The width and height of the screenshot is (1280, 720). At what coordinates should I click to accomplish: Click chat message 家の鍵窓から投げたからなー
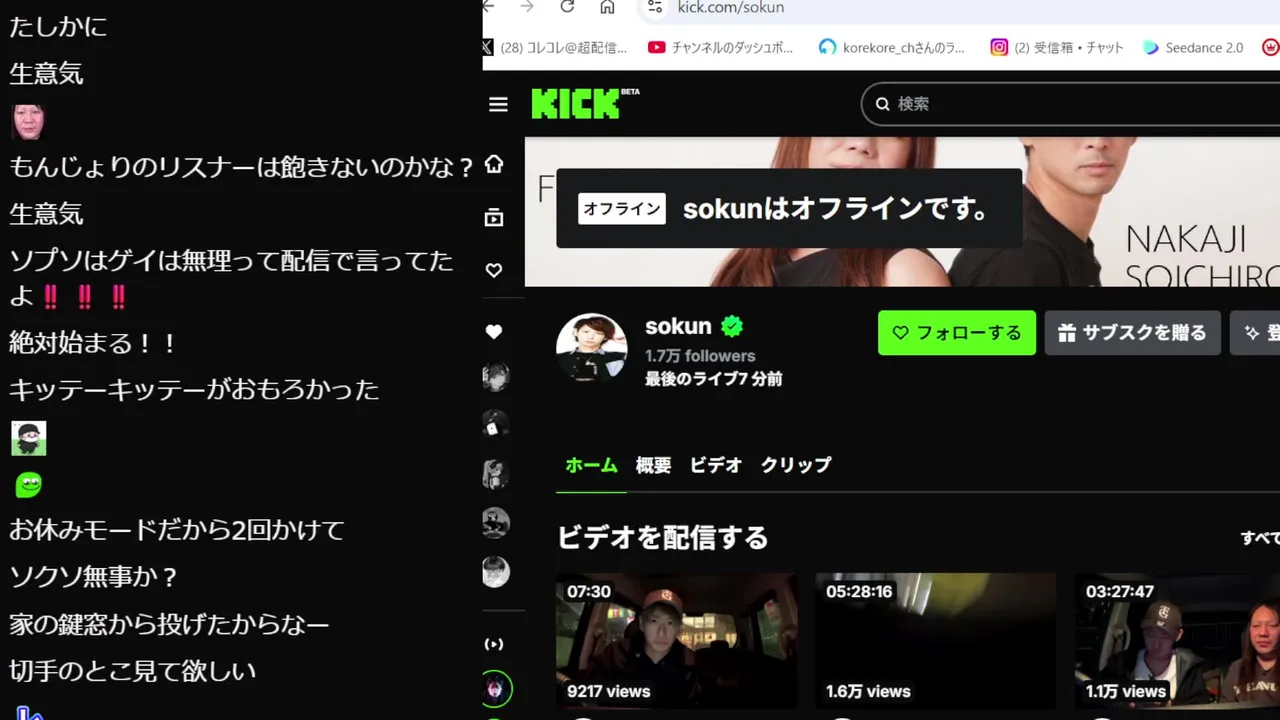point(169,625)
